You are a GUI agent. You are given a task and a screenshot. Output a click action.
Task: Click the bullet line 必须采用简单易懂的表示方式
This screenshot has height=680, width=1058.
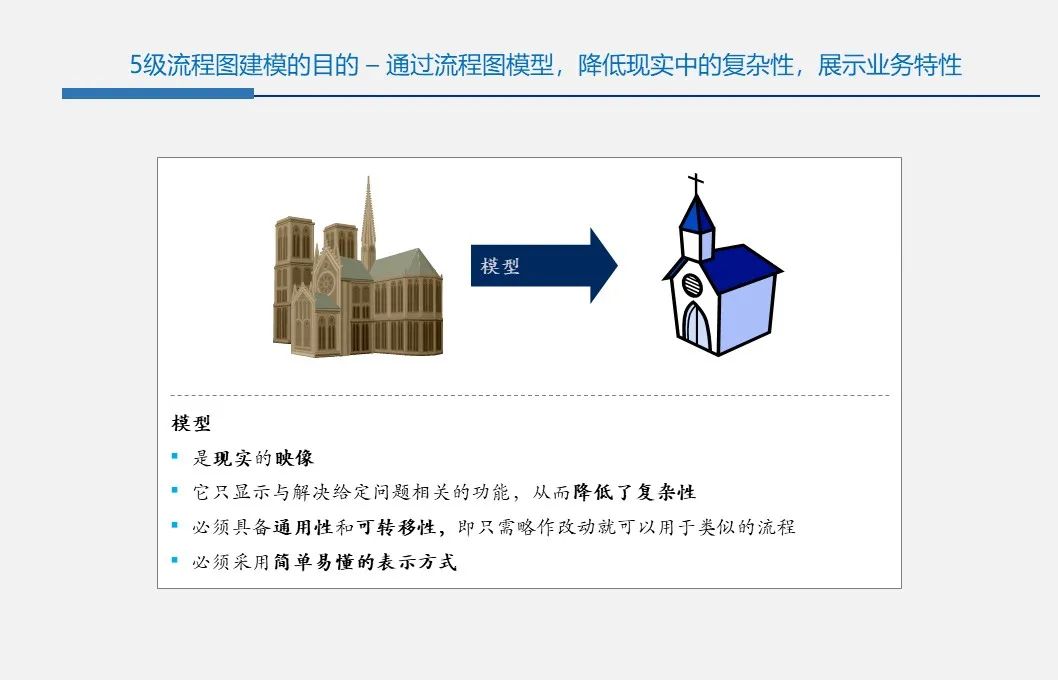(325, 562)
